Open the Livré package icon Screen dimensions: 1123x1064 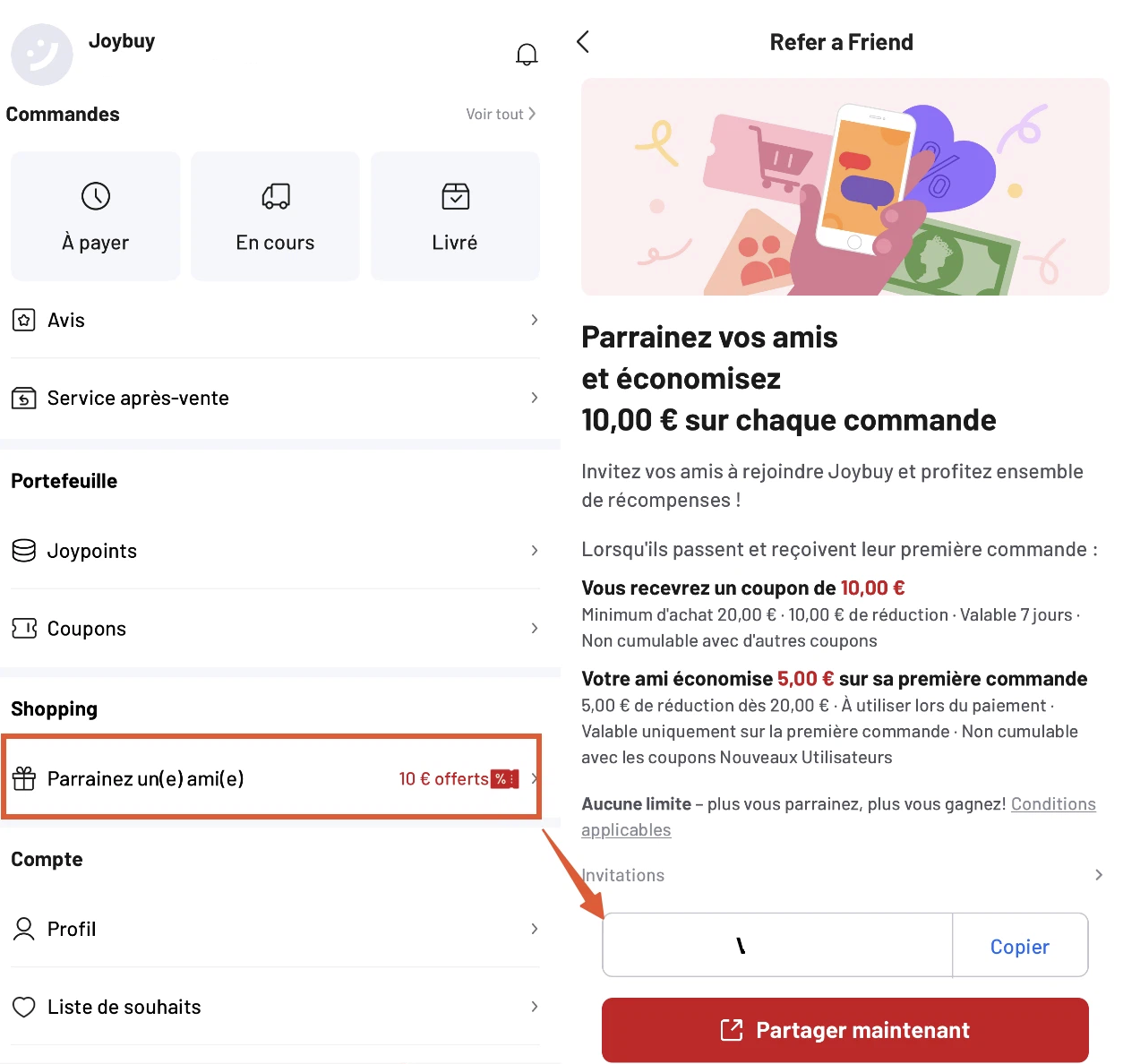[x=455, y=196]
